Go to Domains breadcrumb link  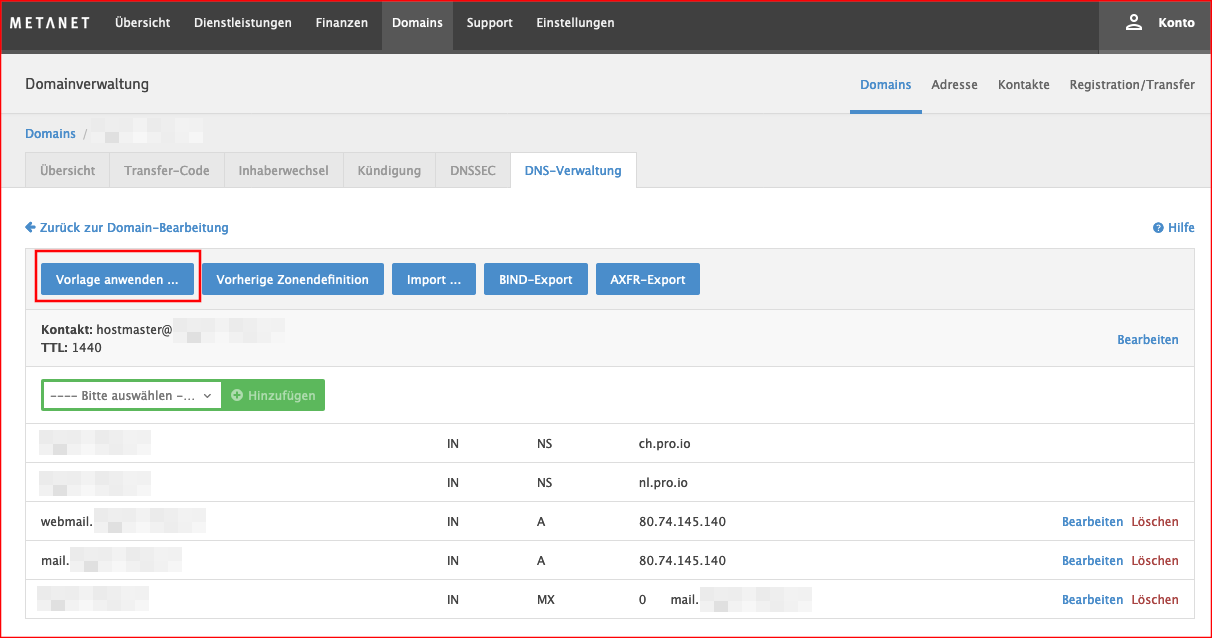coord(50,133)
